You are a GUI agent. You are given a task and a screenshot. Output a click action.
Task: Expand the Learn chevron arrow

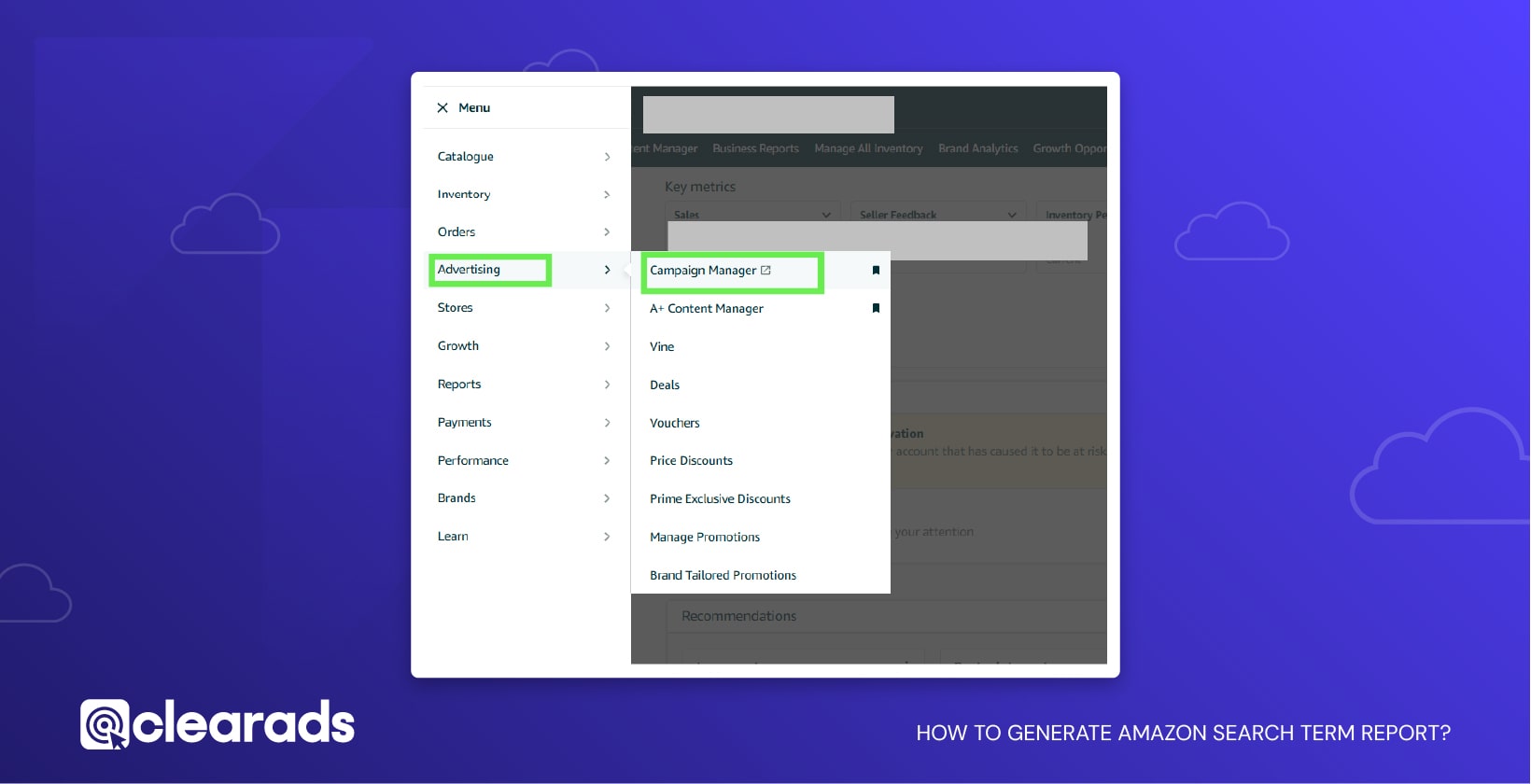[x=607, y=537]
